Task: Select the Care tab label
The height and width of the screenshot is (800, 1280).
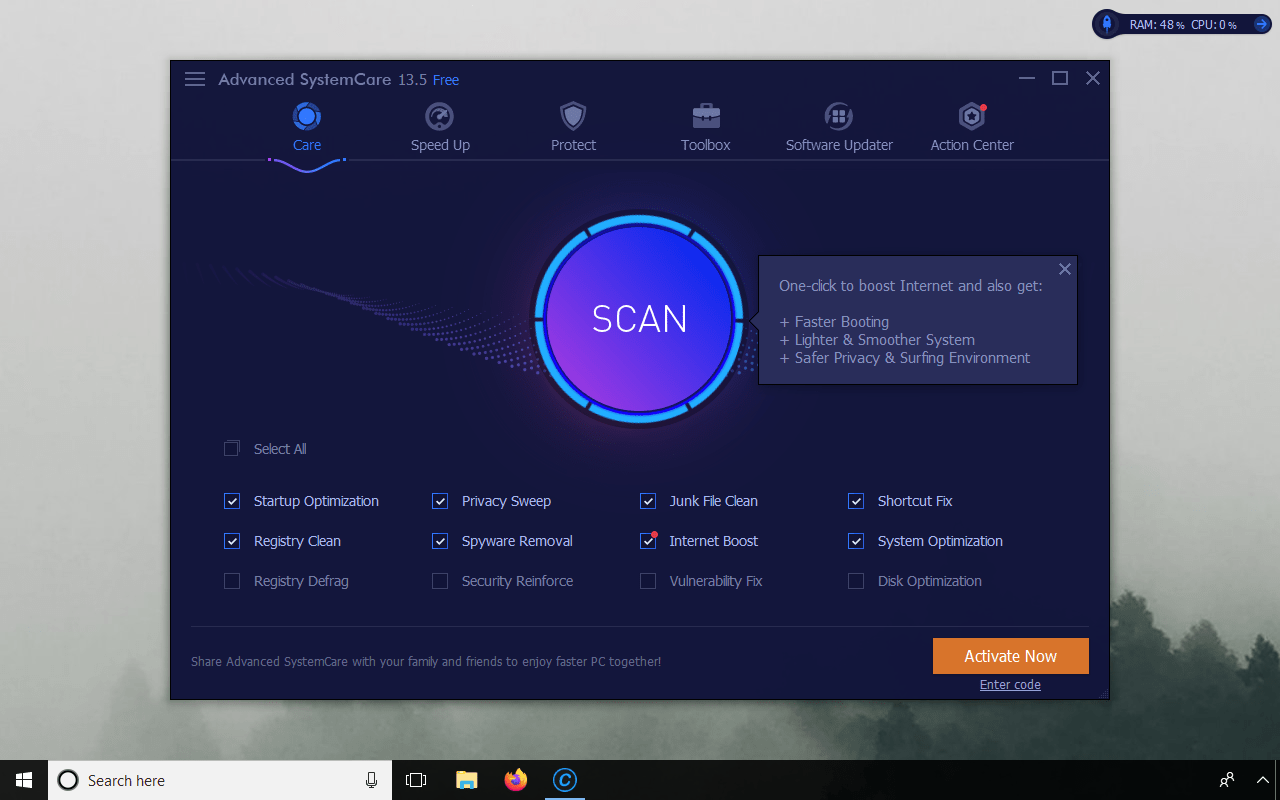Action: pos(307,145)
